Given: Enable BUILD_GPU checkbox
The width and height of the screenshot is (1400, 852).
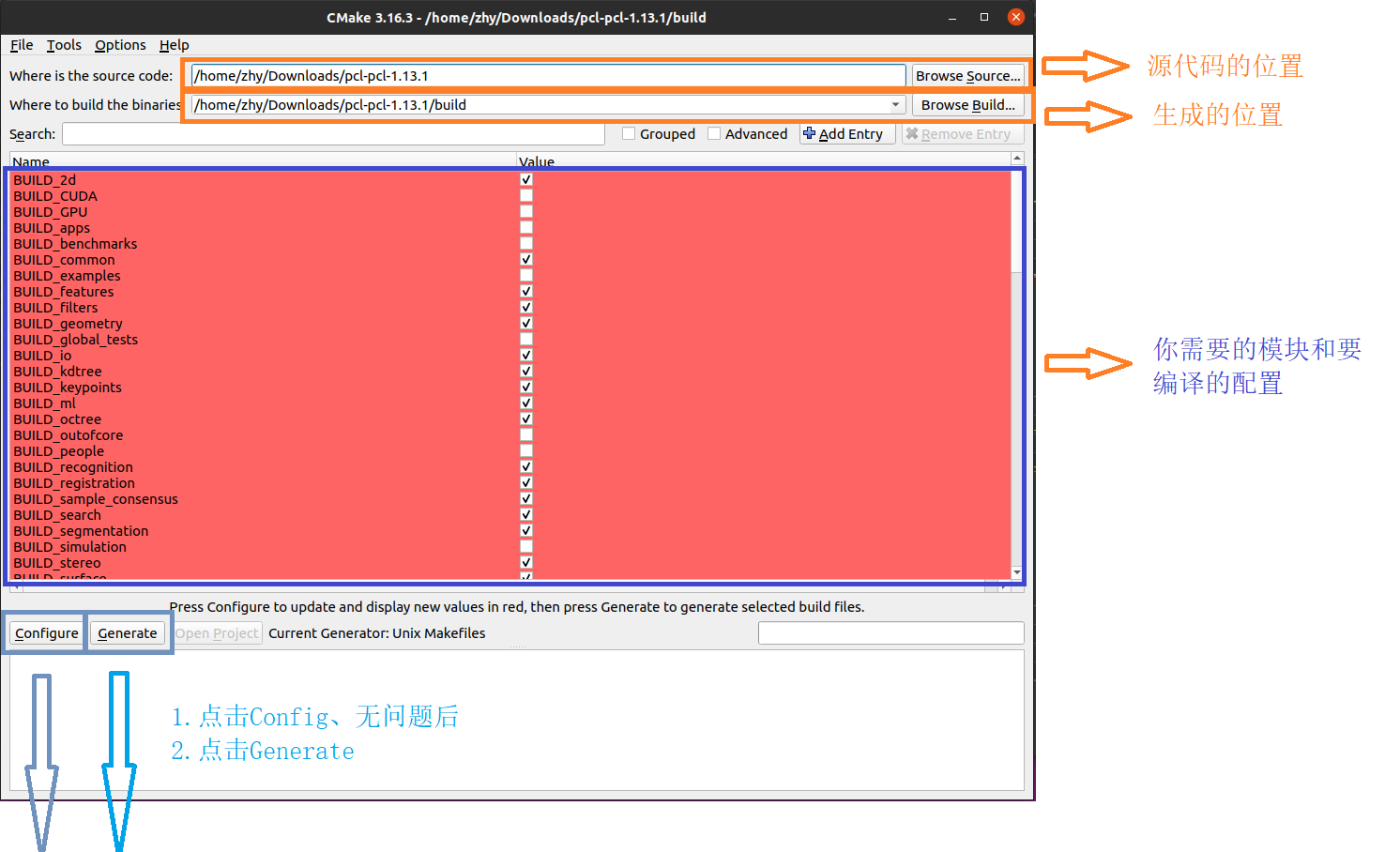Looking at the screenshot, I should tap(526, 212).
